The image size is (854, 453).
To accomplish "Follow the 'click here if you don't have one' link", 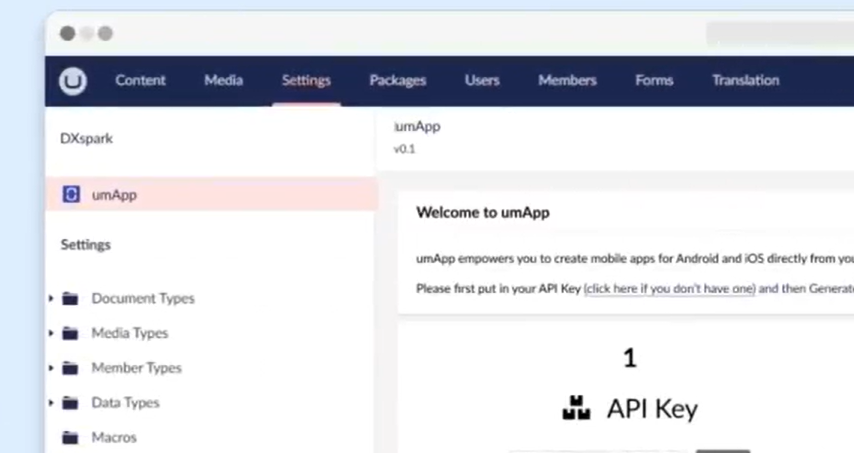I will (x=669, y=289).
